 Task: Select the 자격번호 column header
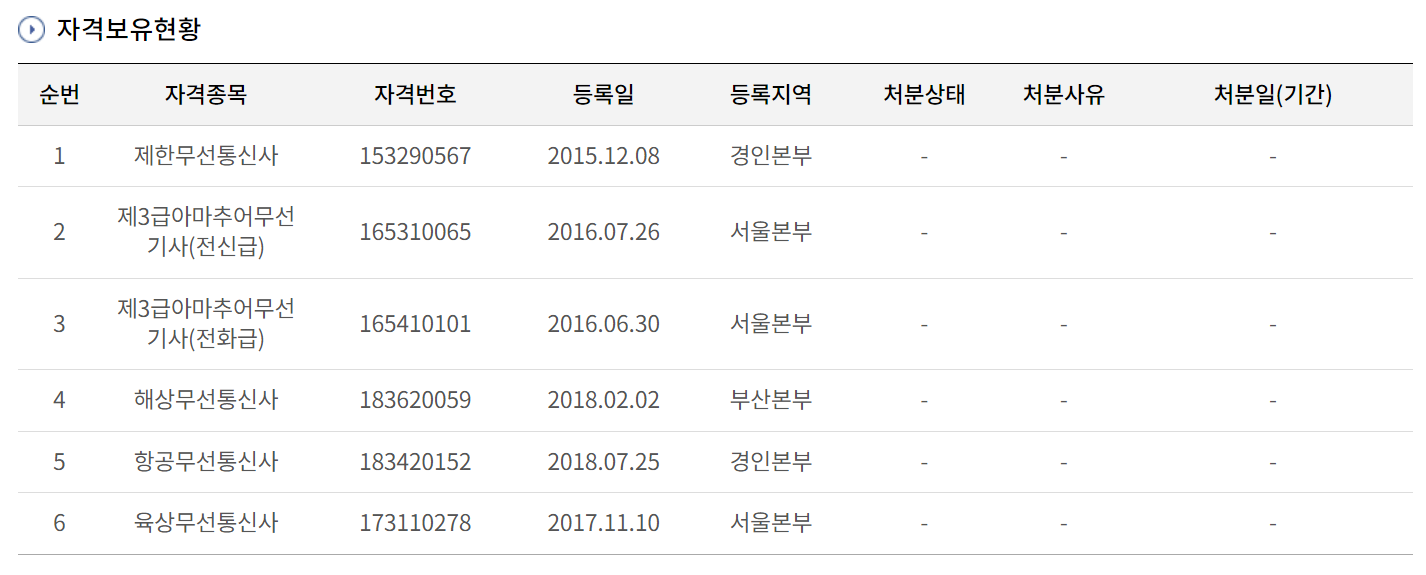415,95
